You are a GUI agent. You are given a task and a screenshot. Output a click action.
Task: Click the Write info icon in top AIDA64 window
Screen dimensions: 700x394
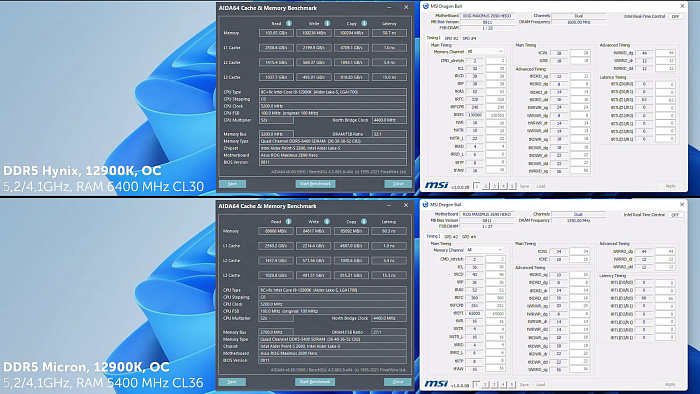(327, 23)
